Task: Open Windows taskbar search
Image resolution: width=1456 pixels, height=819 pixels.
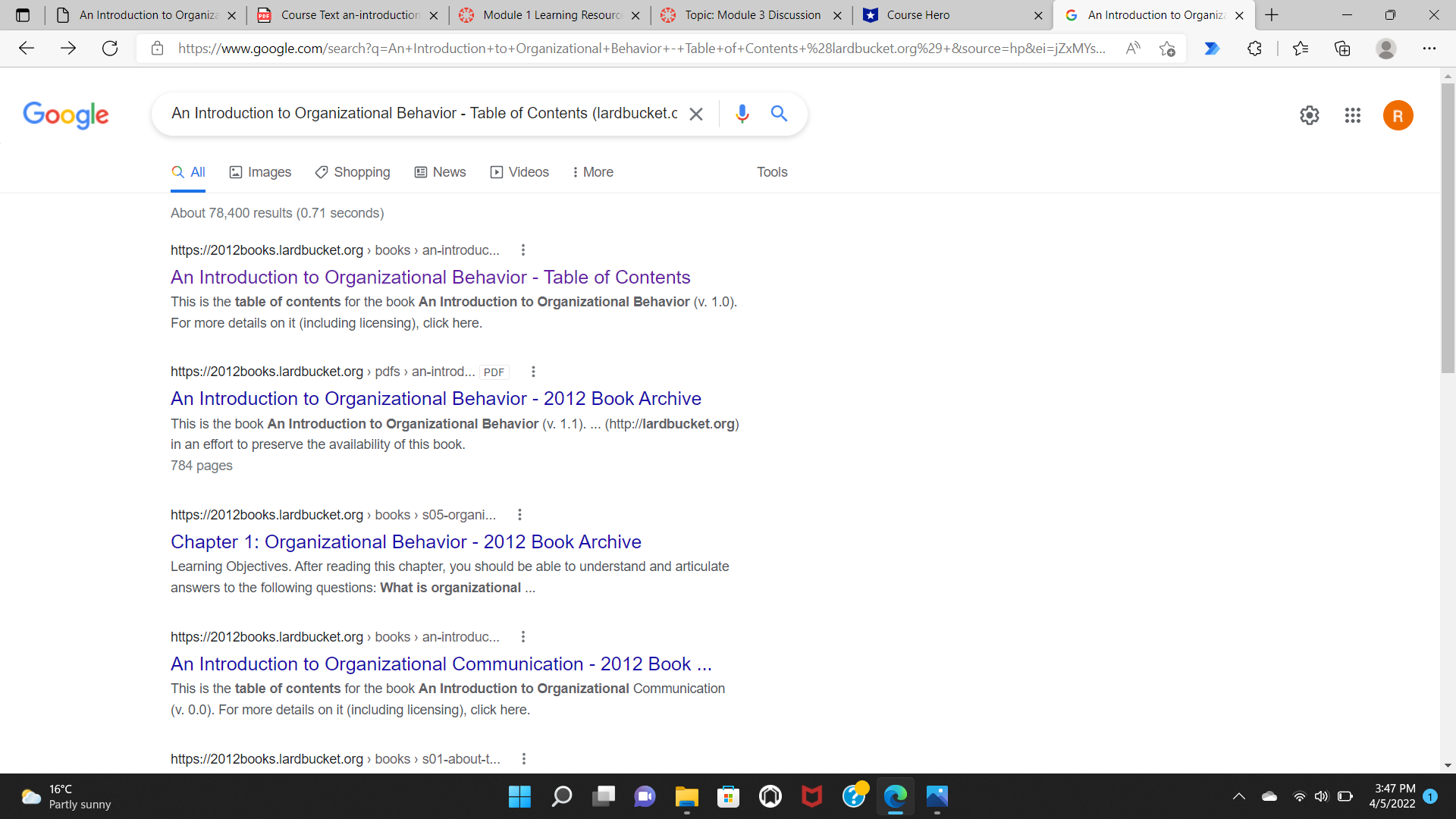Action: tap(562, 796)
